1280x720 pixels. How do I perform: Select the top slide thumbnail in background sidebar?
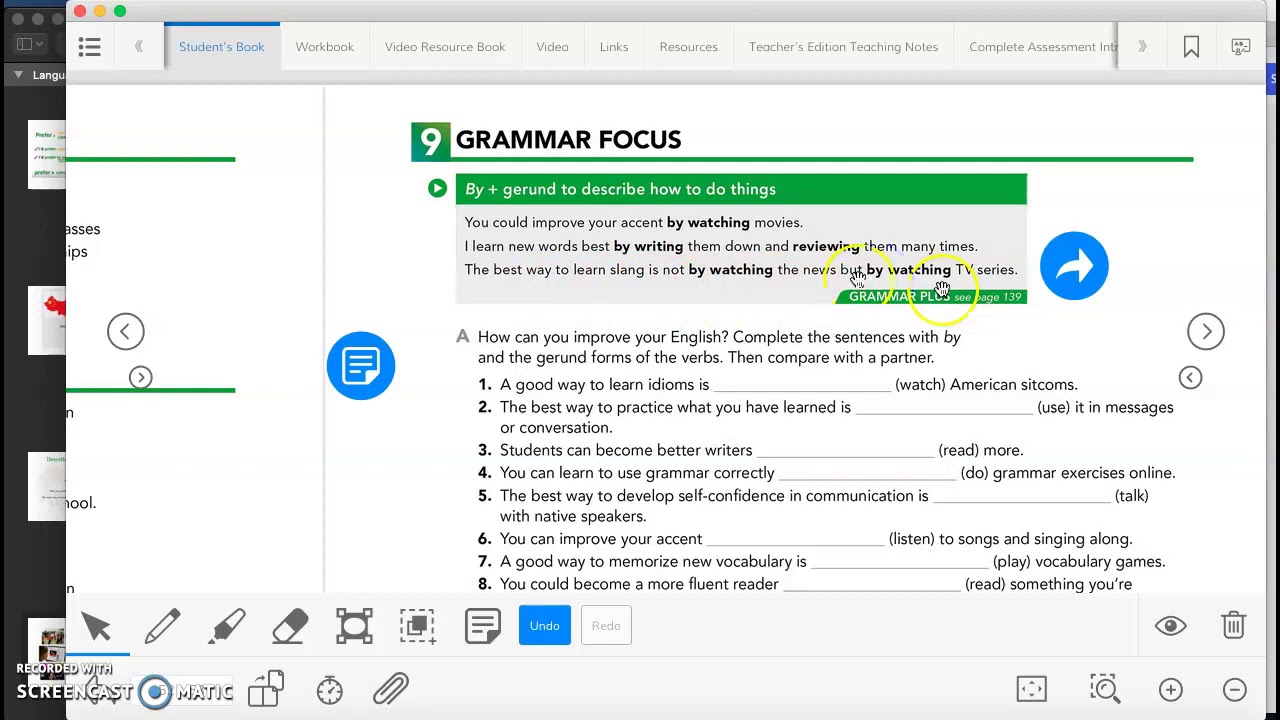point(47,155)
